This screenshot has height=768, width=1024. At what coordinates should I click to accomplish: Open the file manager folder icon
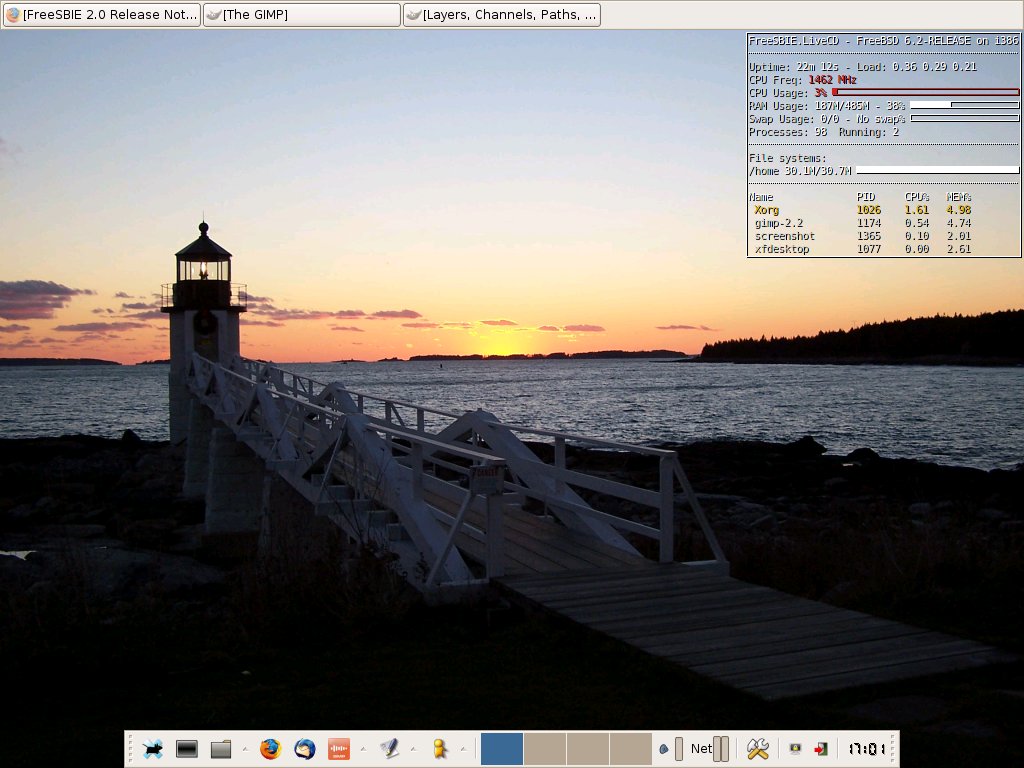(220, 748)
